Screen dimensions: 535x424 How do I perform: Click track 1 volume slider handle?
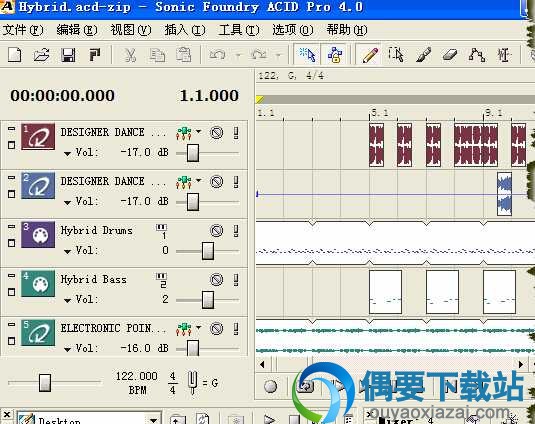click(193, 153)
